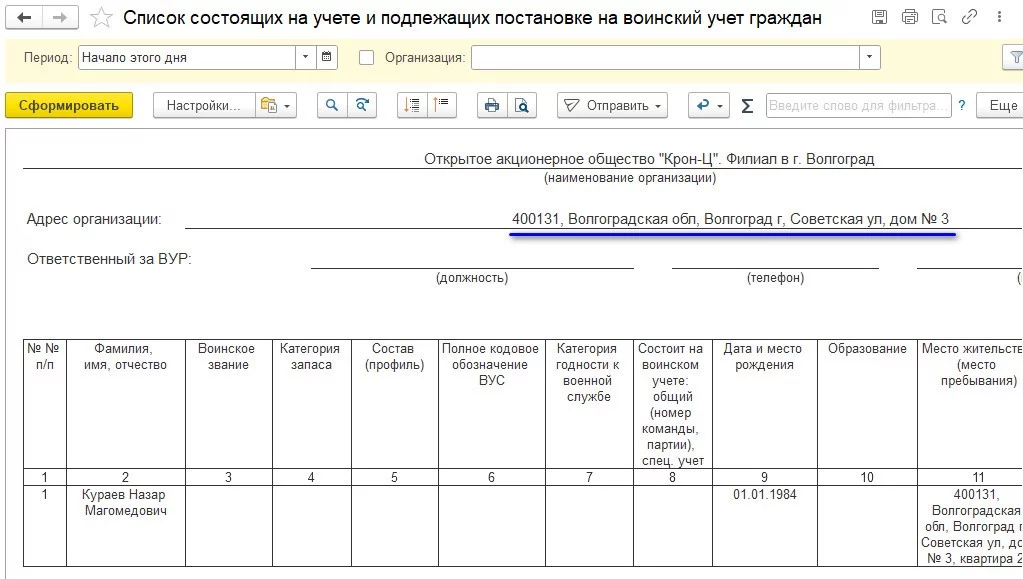This screenshot has width=1023, height=579.
Task: Click the favorites star next to the title
Action: tap(99, 16)
